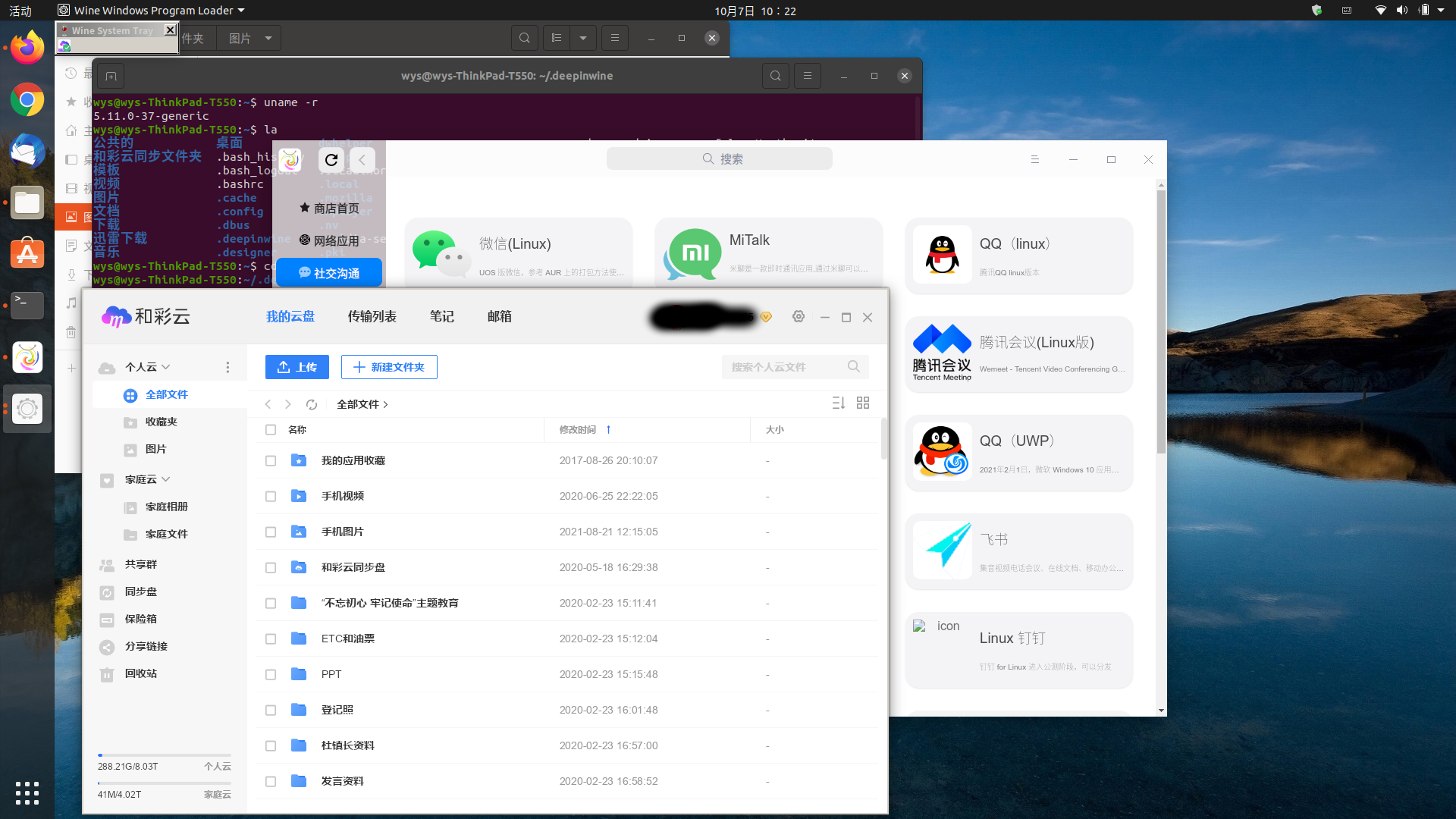Screen dimensions: 1456x819
Task: Click the search icon in the file manager window
Action: click(525, 38)
